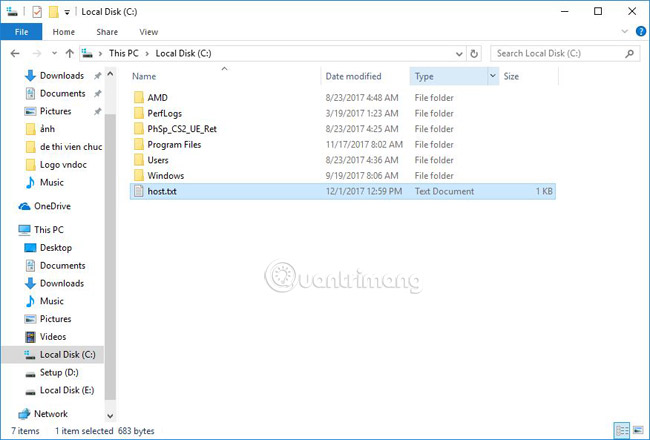Open the recent locations dropdown
This screenshot has height=440, width=650.
coord(54,53)
